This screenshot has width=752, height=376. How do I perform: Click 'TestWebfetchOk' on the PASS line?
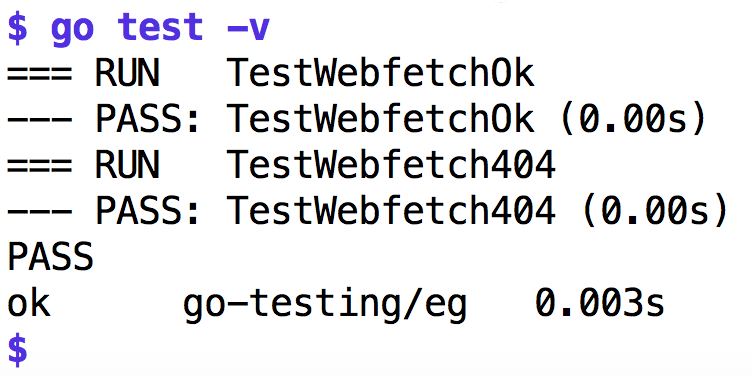coord(380,119)
